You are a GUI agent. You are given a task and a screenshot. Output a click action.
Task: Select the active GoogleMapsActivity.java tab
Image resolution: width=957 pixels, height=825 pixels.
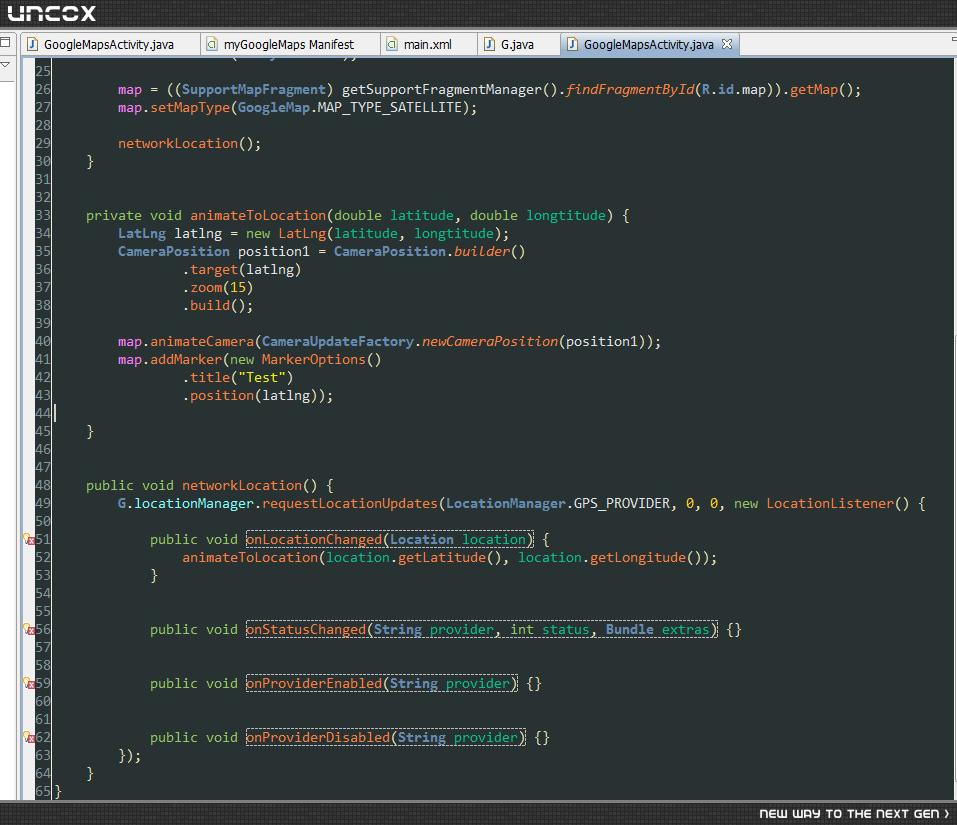(x=648, y=45)
